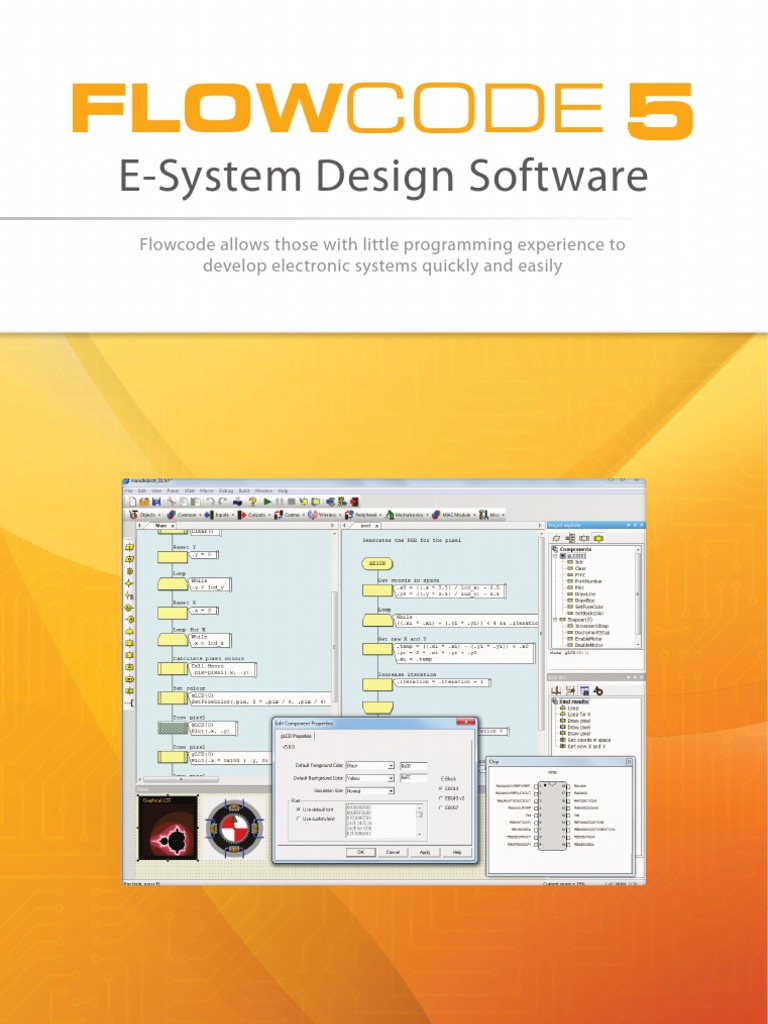Image resolution: width=768 pixels, height=1024 pixels.
Task: Select the gLCD Properties tab in dialog
Action: pyautogui.click(x=296, y=736)
